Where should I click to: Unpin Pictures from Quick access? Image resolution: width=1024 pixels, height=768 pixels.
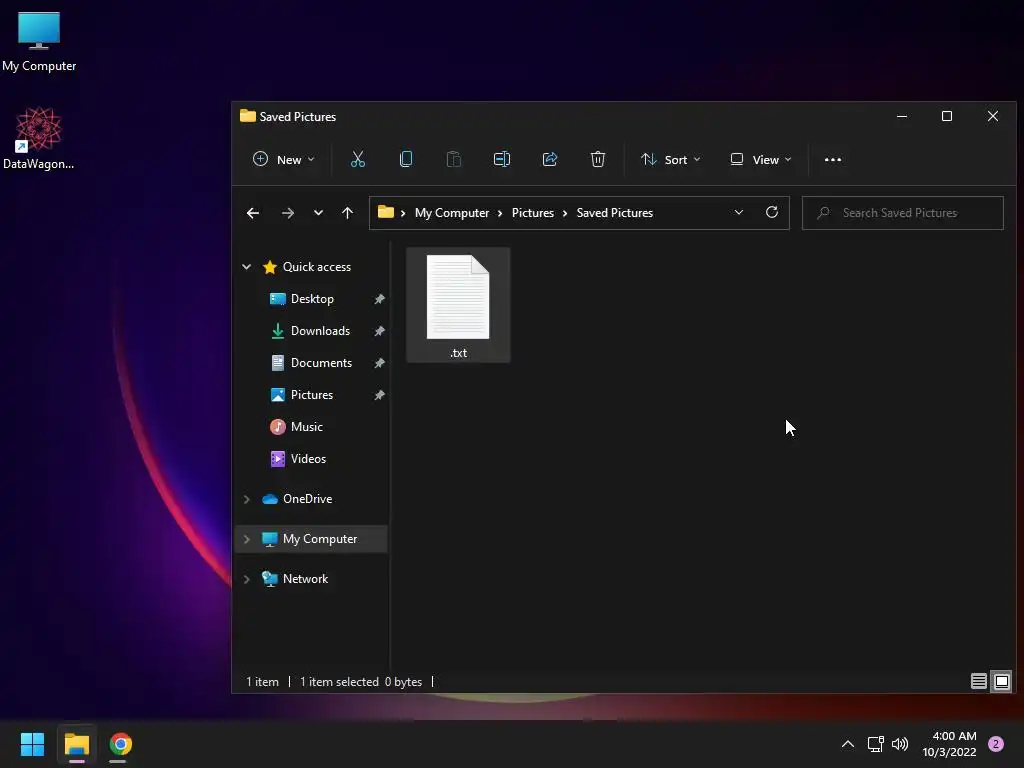point(379,395)
